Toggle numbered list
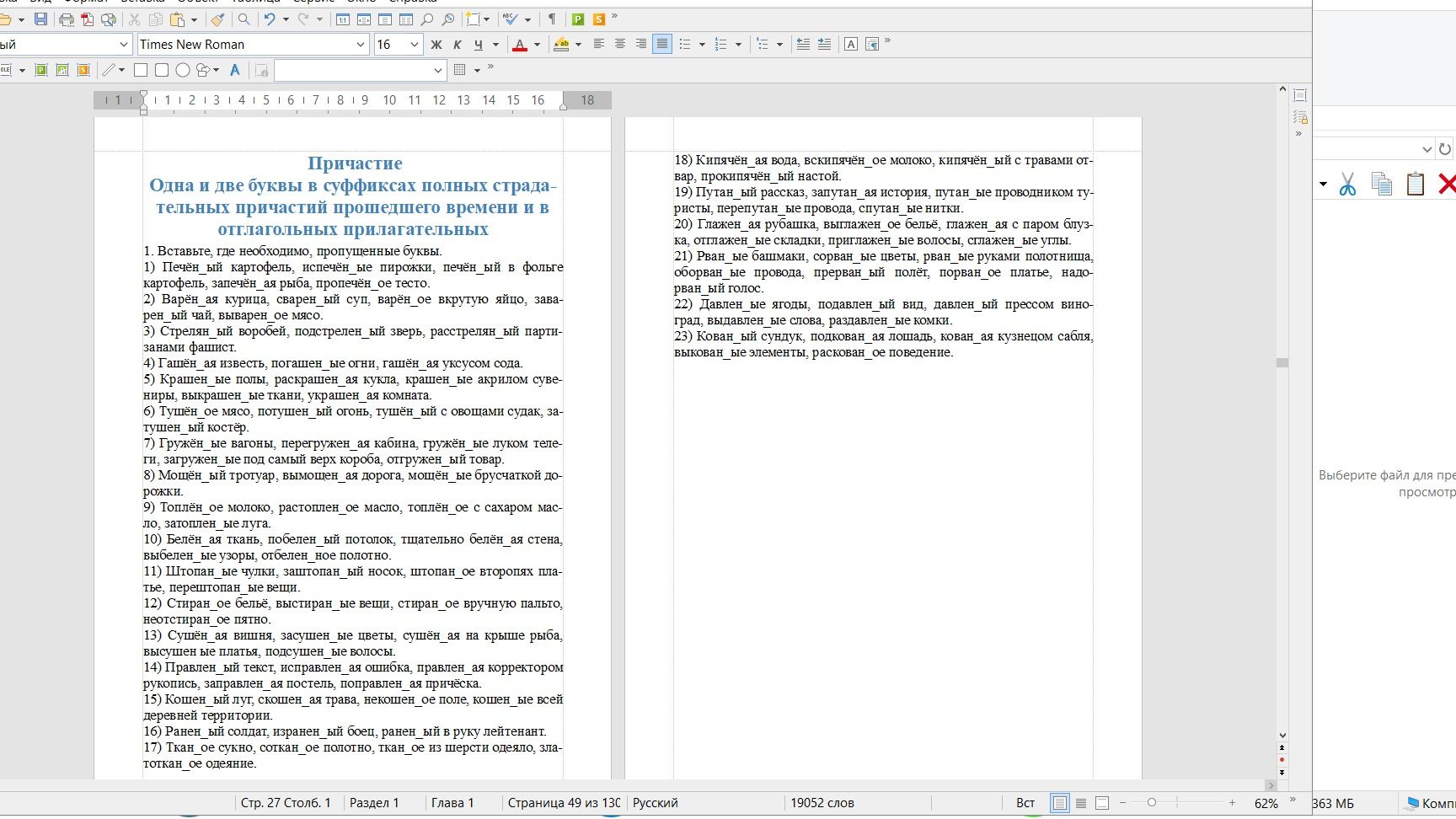 tap(720, 45)
